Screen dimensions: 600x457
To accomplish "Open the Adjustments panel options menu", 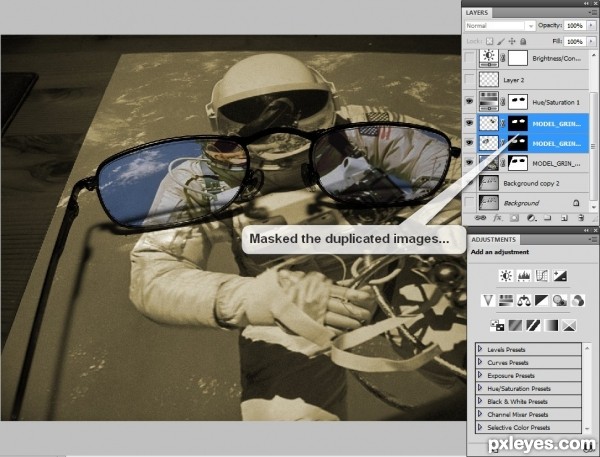I will [x=593, y=240].
